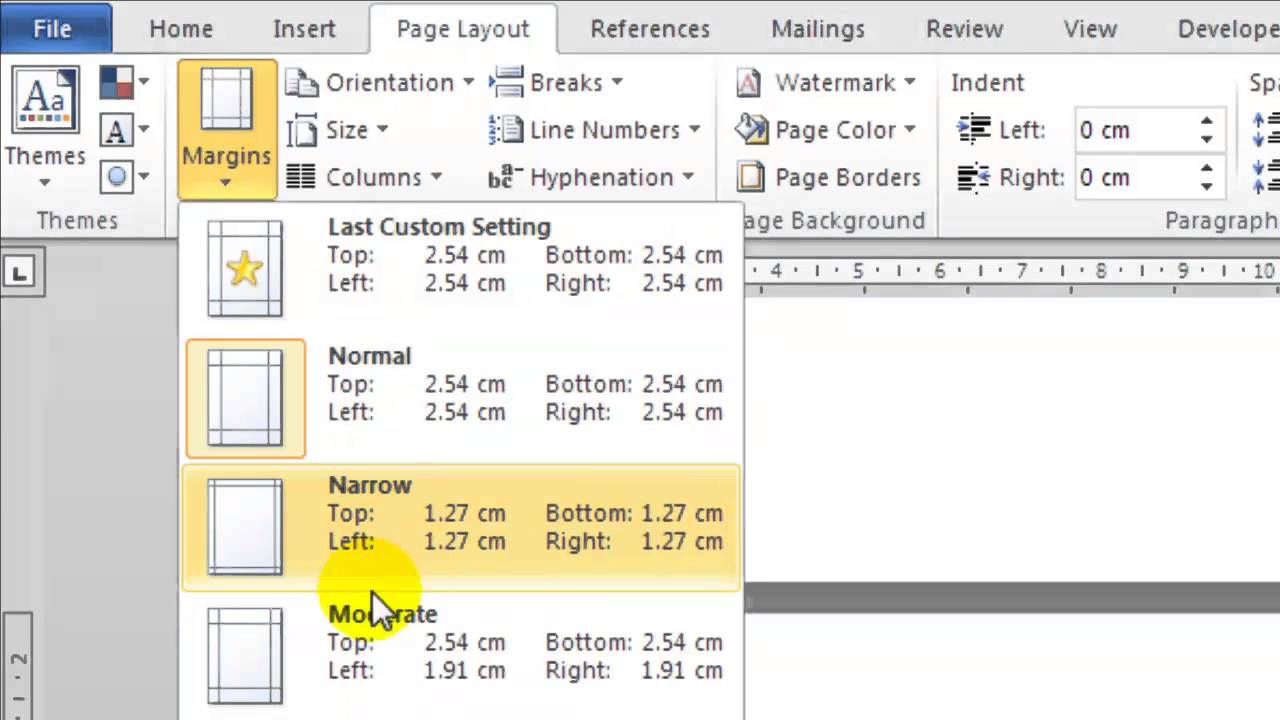
Task: Click the Columns icon
Action: click(302, 178)
